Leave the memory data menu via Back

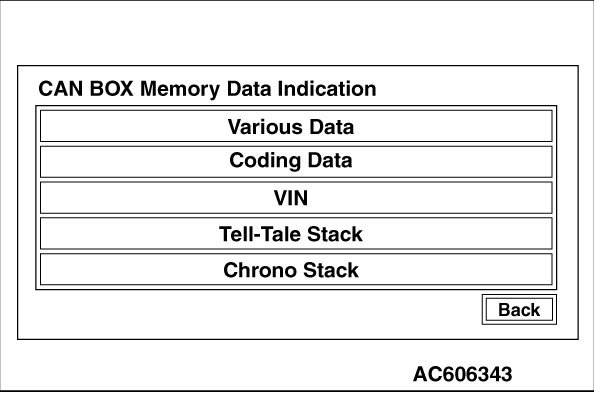(519, 310)
